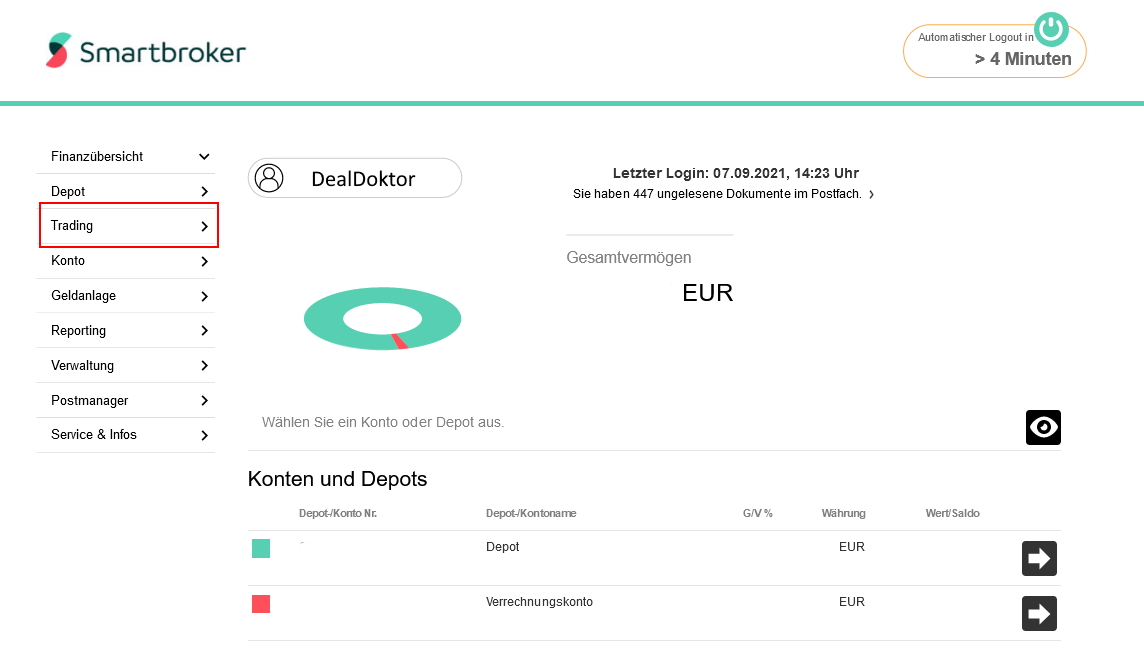Select Reporting in the sidebar
The image size is (1144, 654).
tap(125, 331)
